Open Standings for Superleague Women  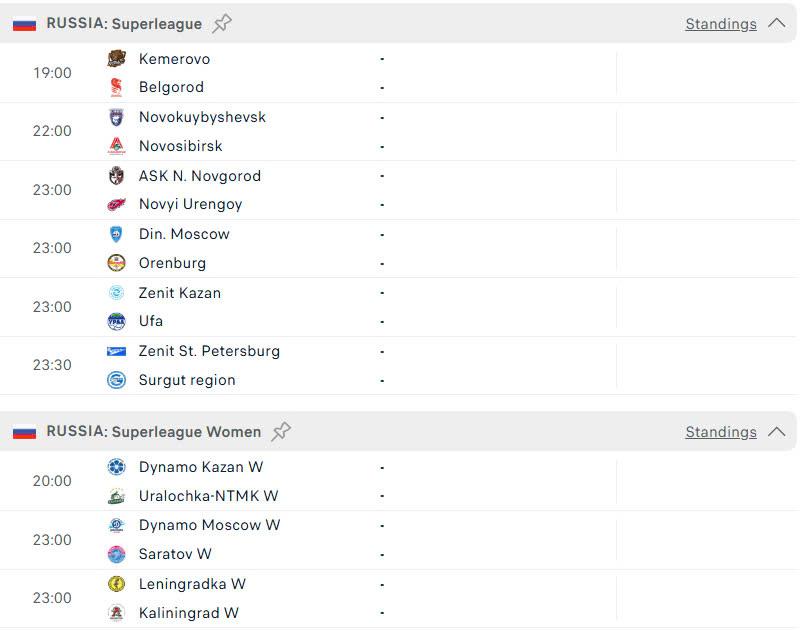click(x=720, y=433)
